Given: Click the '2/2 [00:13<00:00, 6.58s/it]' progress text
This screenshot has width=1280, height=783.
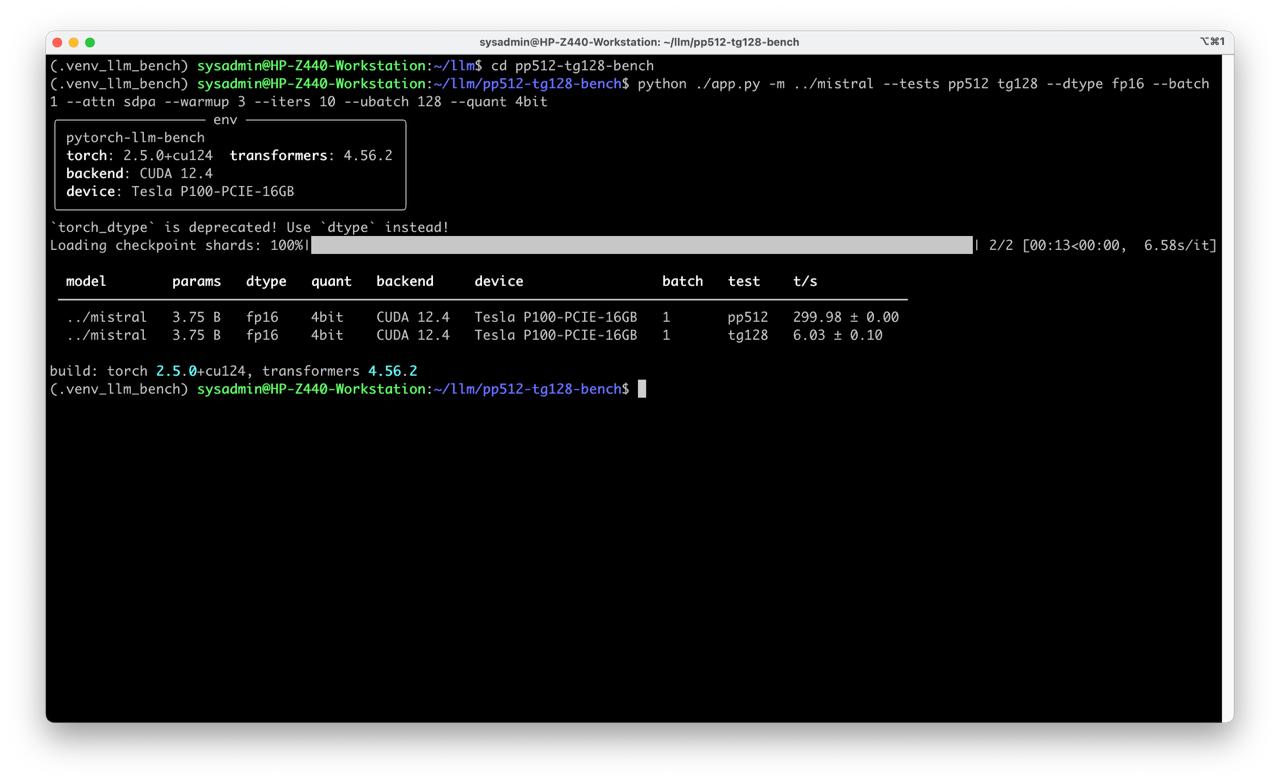Looking at the screenshot, I should (1102, 246).
